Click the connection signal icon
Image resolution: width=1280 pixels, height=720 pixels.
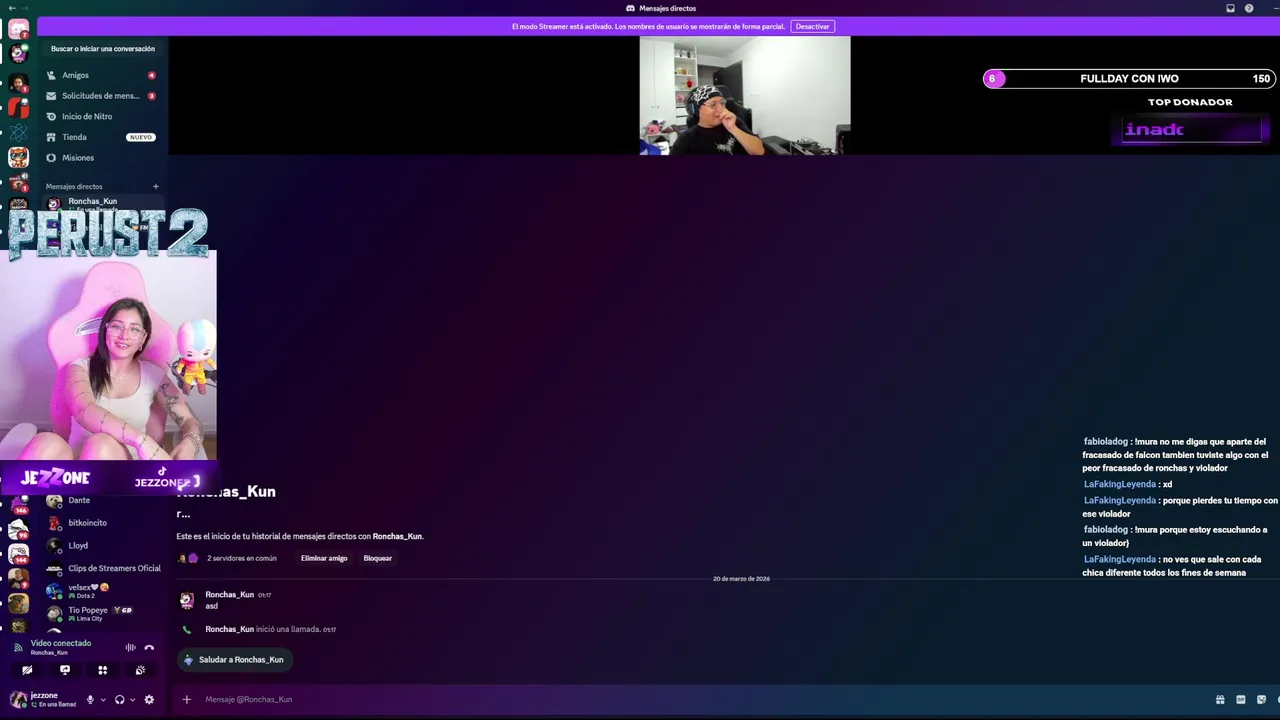[x=17, y=648]
